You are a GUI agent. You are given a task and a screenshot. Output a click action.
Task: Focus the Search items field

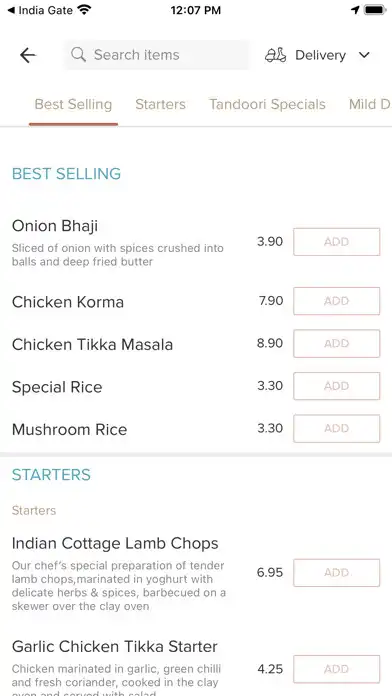pos(156,55)
